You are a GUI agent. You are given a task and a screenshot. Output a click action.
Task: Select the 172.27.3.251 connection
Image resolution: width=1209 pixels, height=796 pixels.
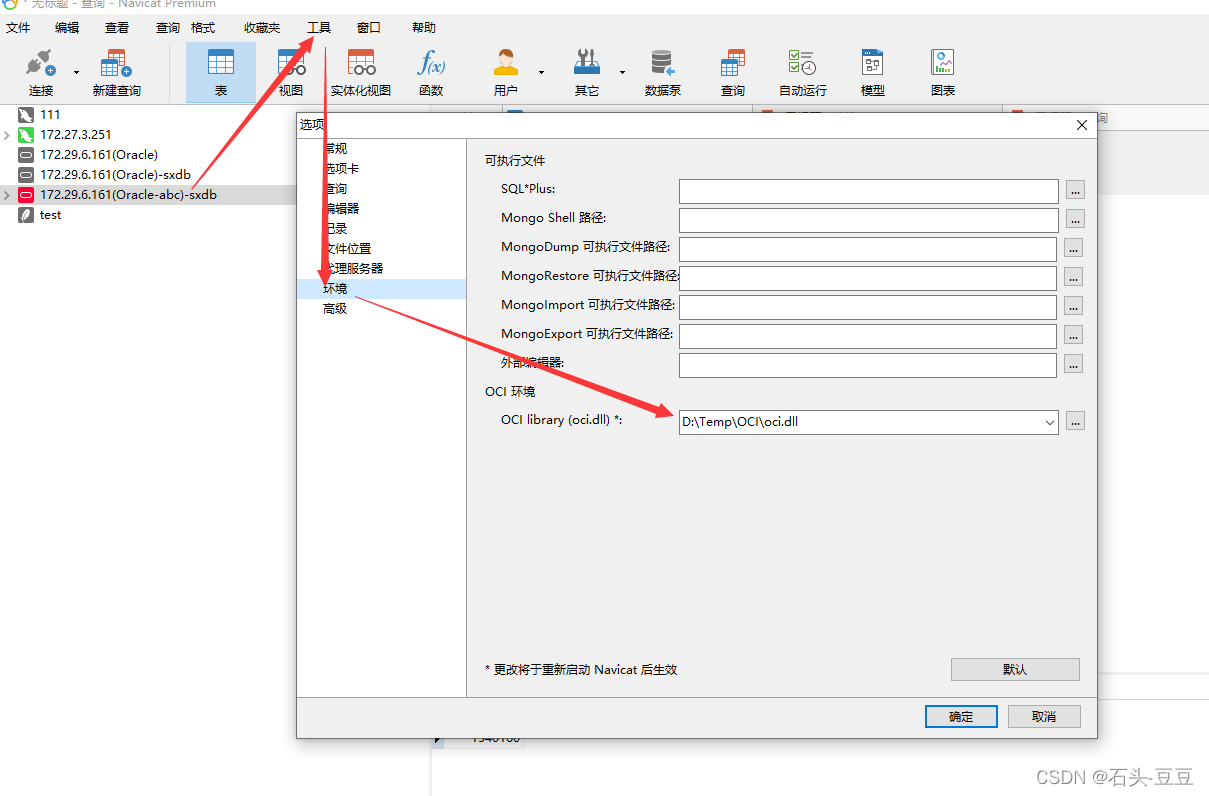(x=75, y=135)
